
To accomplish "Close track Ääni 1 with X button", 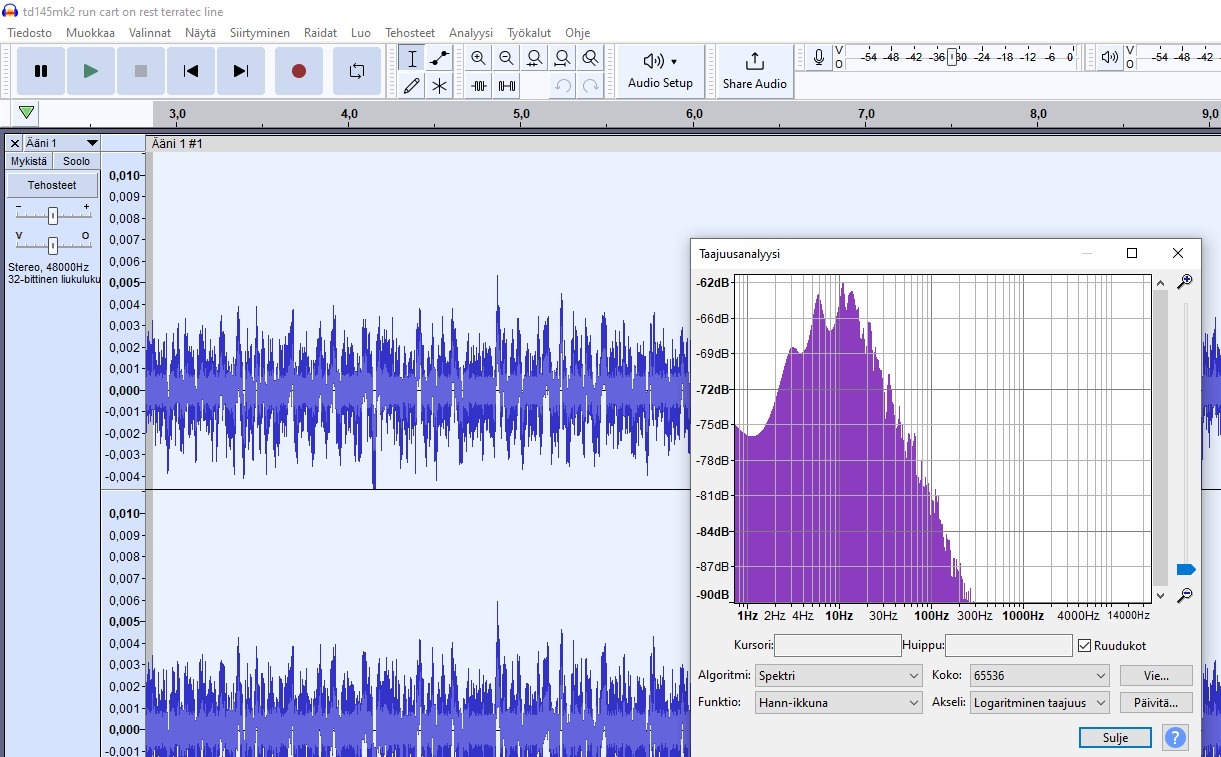I will point(14,144).
